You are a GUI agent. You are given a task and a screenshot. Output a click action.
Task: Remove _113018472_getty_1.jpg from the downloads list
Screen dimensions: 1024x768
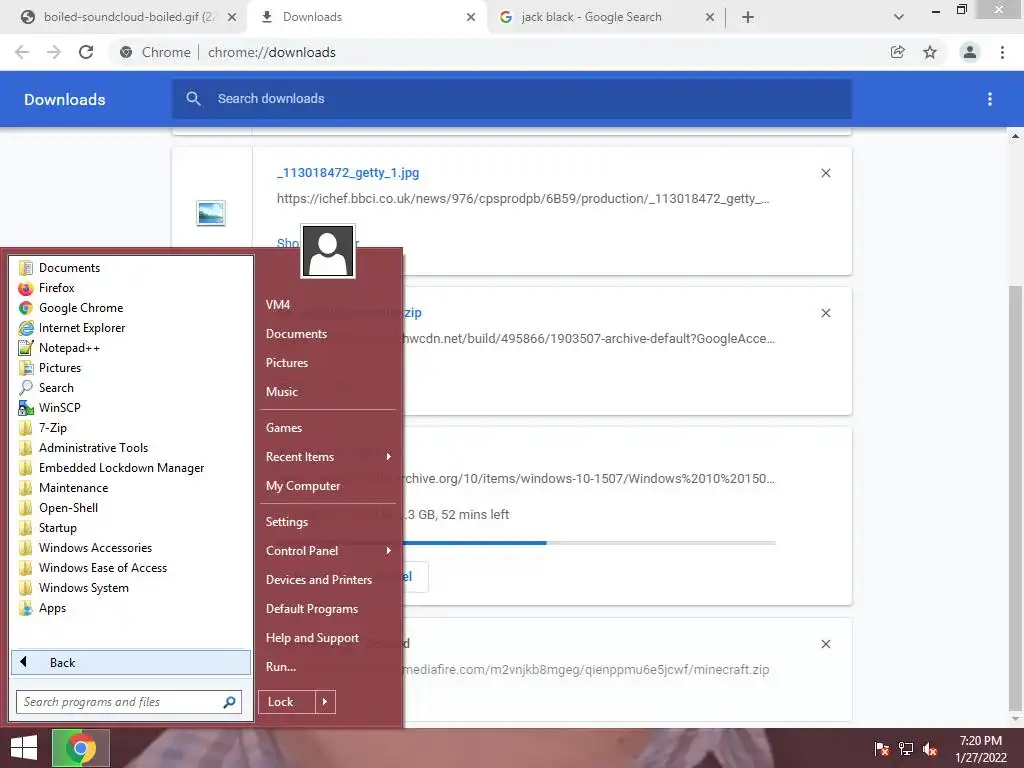826,173
